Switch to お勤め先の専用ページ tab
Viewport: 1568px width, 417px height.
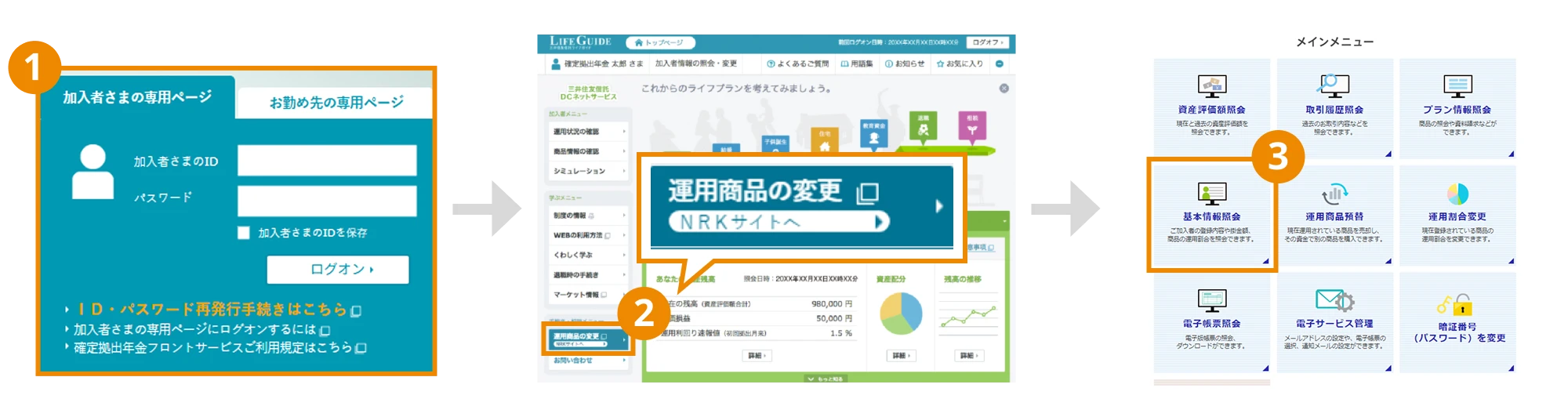(x=336, y=103)
